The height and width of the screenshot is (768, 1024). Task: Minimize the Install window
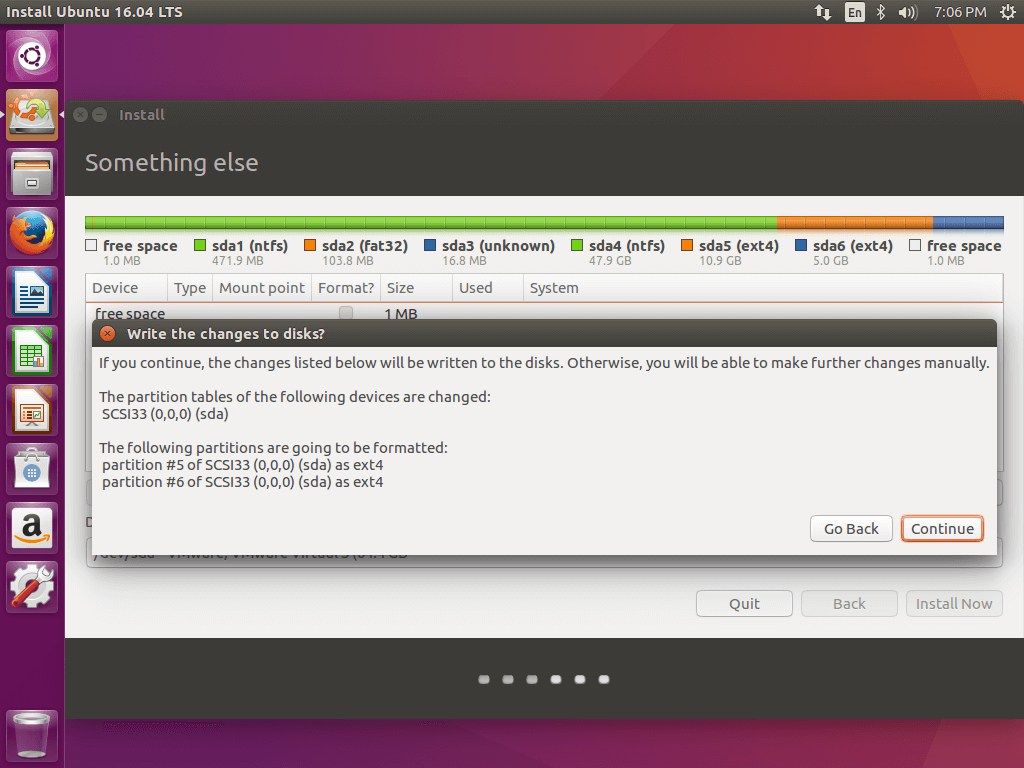pos(100,115)
